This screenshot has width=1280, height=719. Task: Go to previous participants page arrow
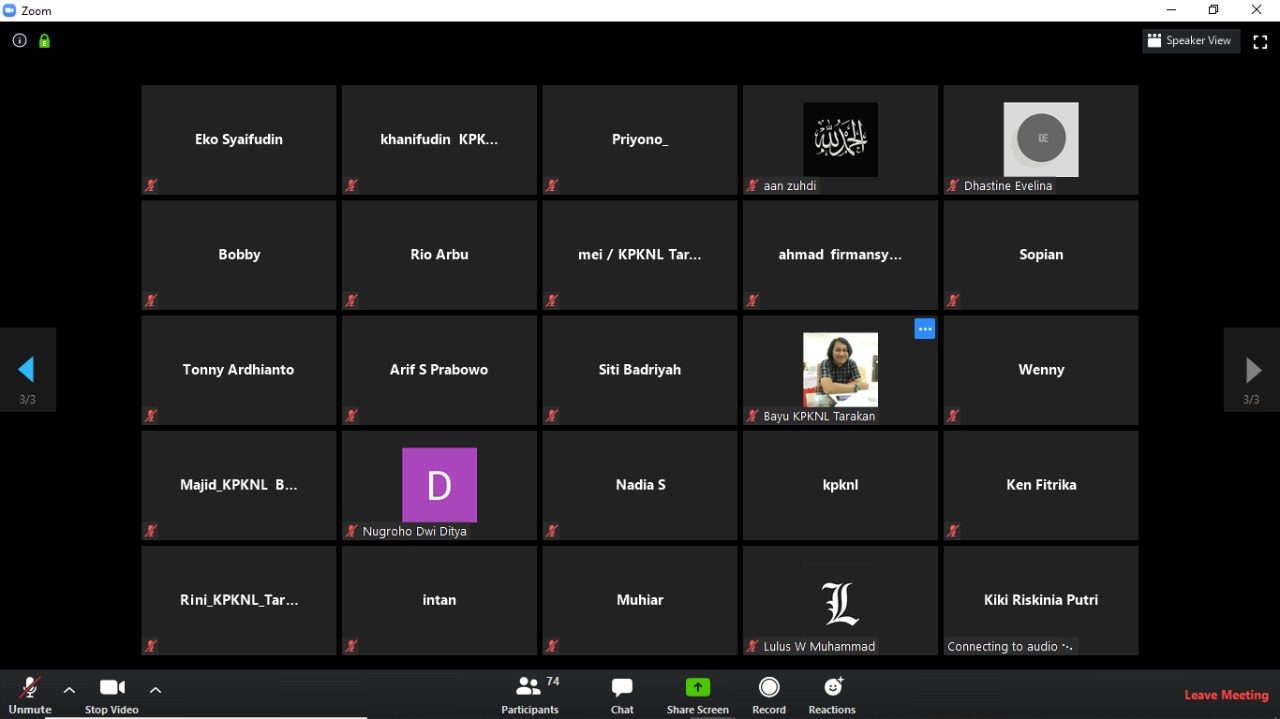[27, 370]
